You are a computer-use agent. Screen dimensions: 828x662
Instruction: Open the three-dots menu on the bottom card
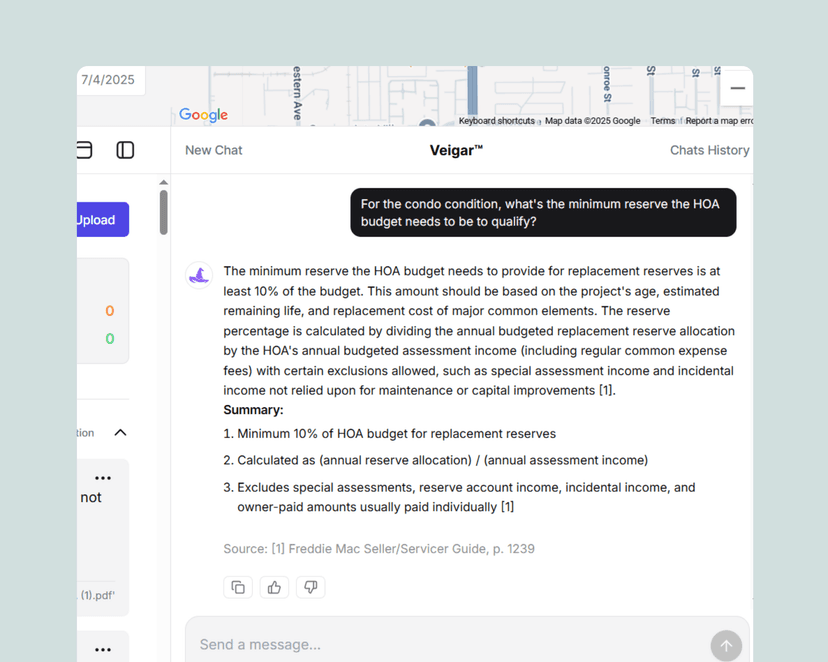pos(102,649)
